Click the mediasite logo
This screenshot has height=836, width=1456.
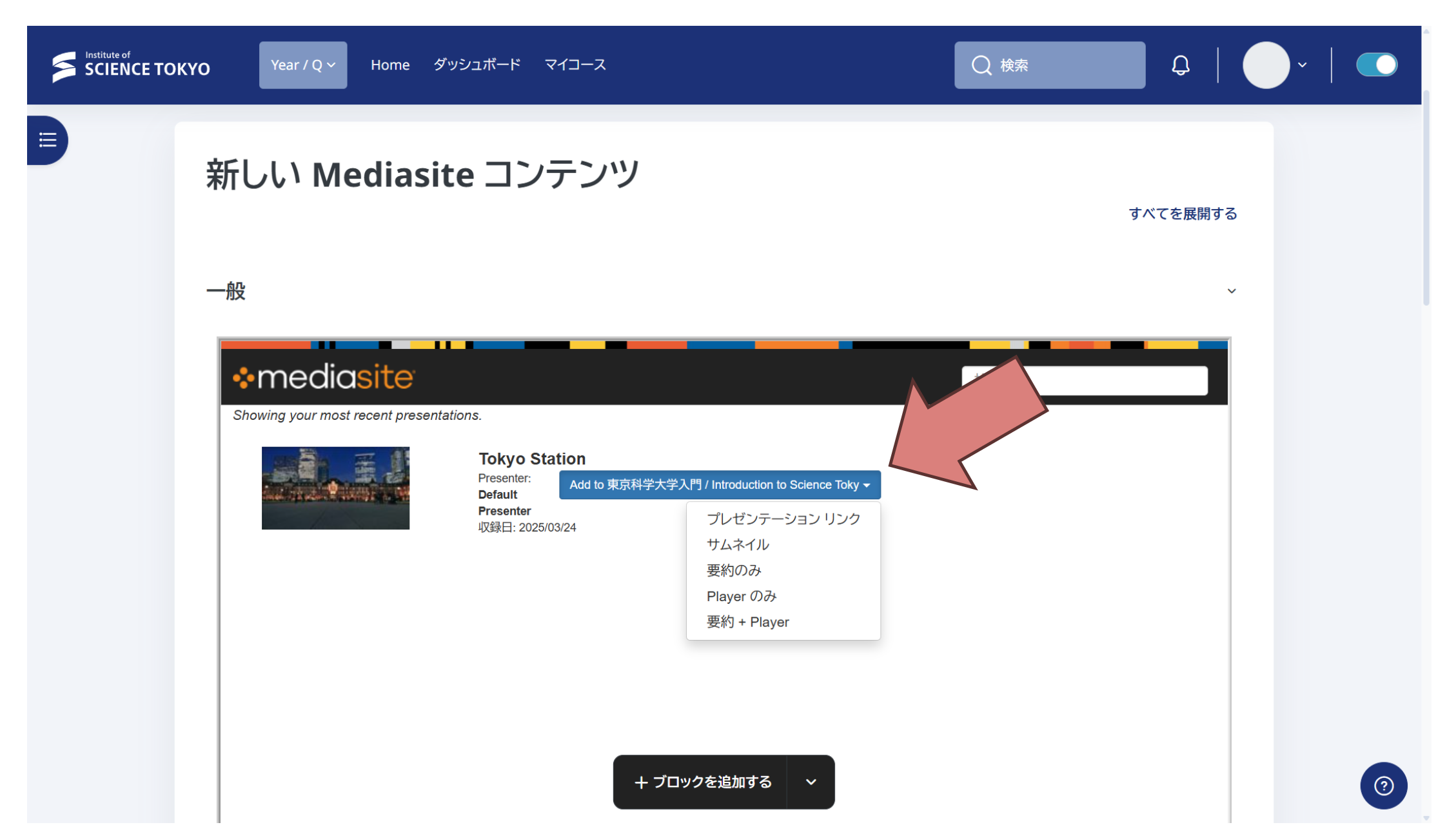323,377
